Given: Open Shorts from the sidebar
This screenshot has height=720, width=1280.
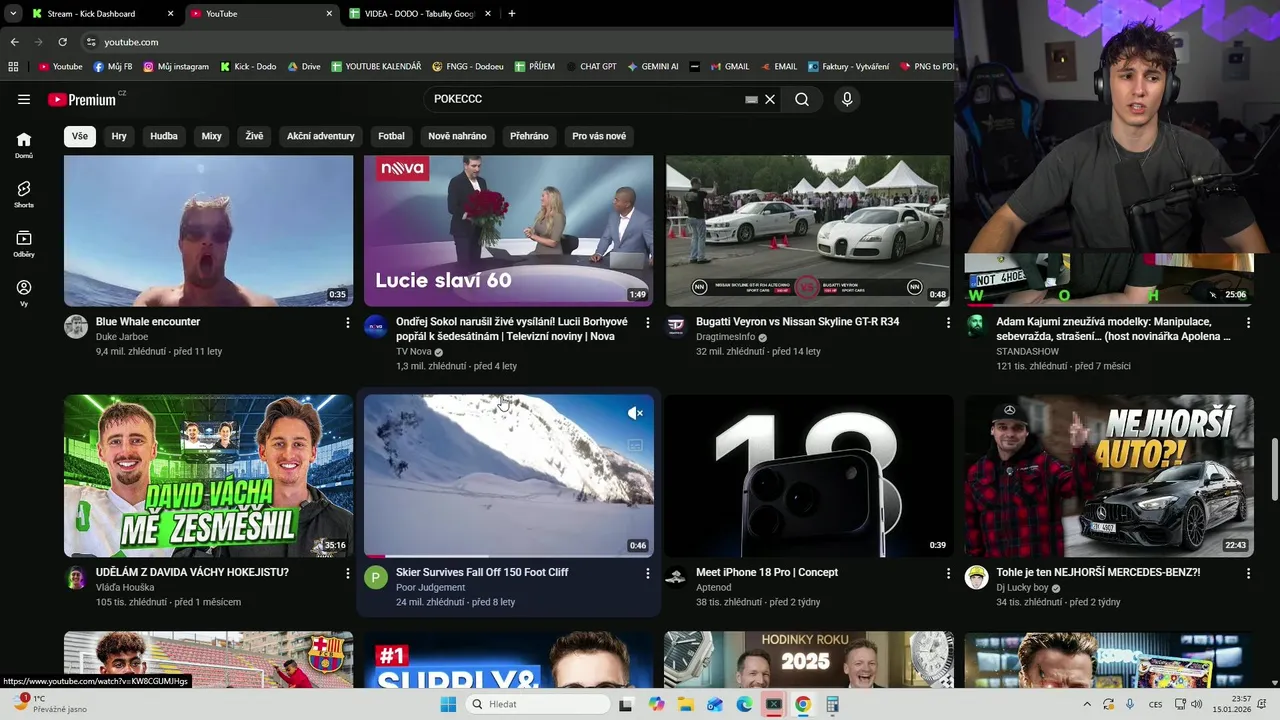Looking at the screenshot, I should 24,194.
